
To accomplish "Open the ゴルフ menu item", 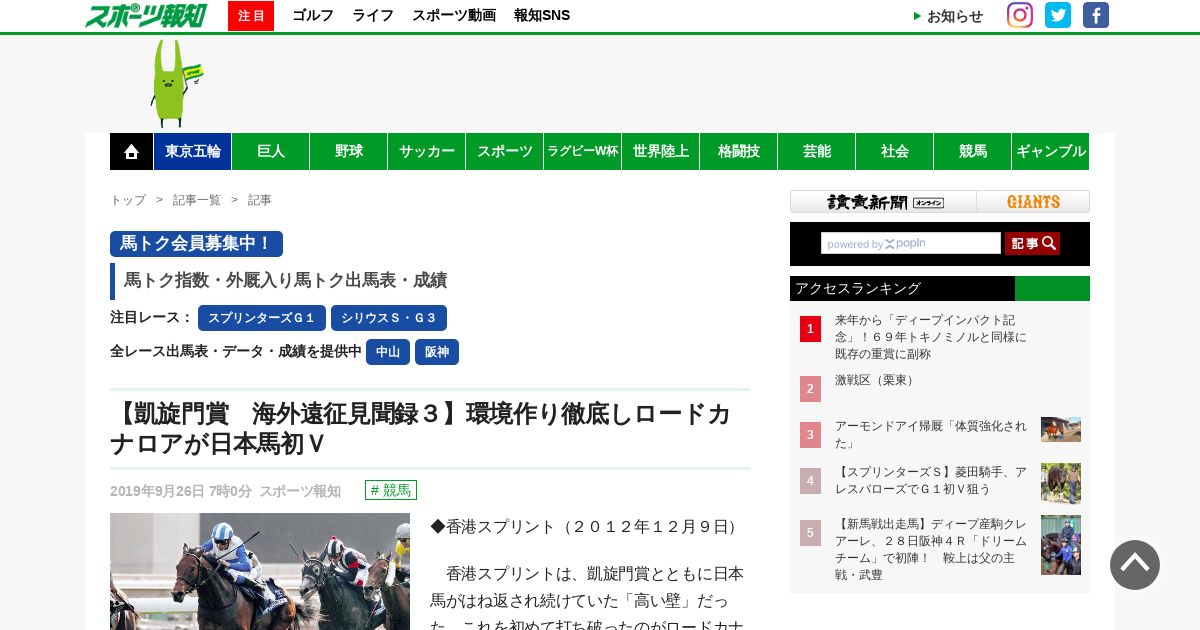I will click(x=313, y=16).
